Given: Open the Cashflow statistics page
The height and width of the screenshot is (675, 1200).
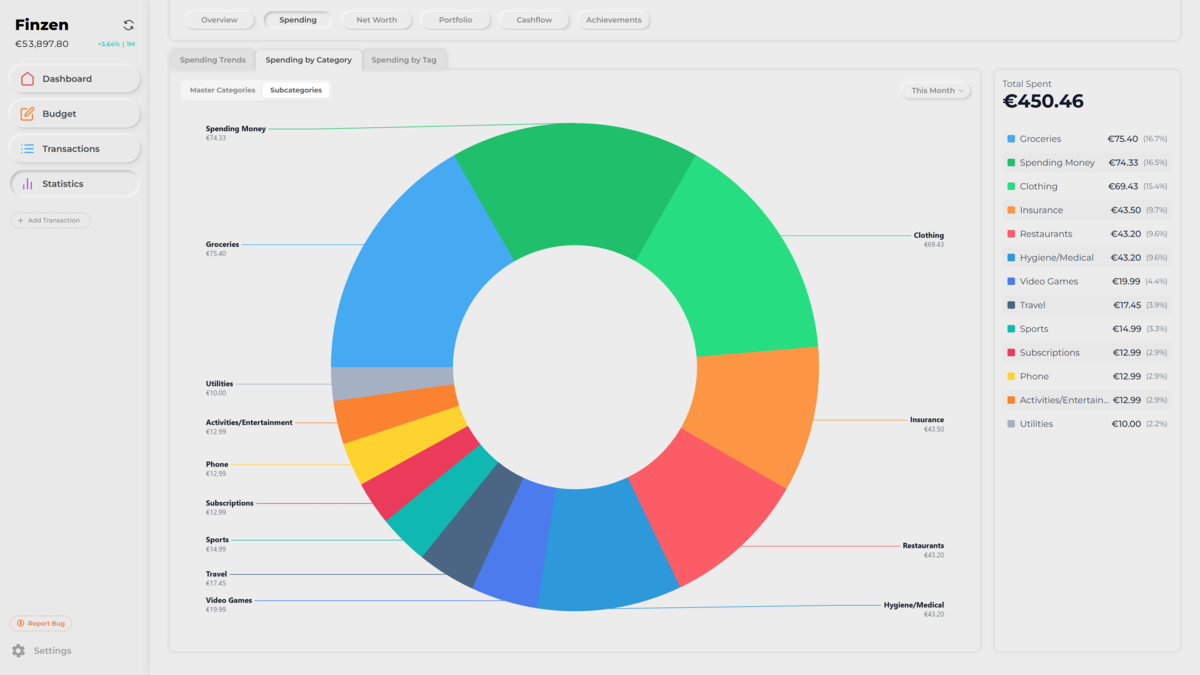Looking at the screenshot, I should [534, 20].
